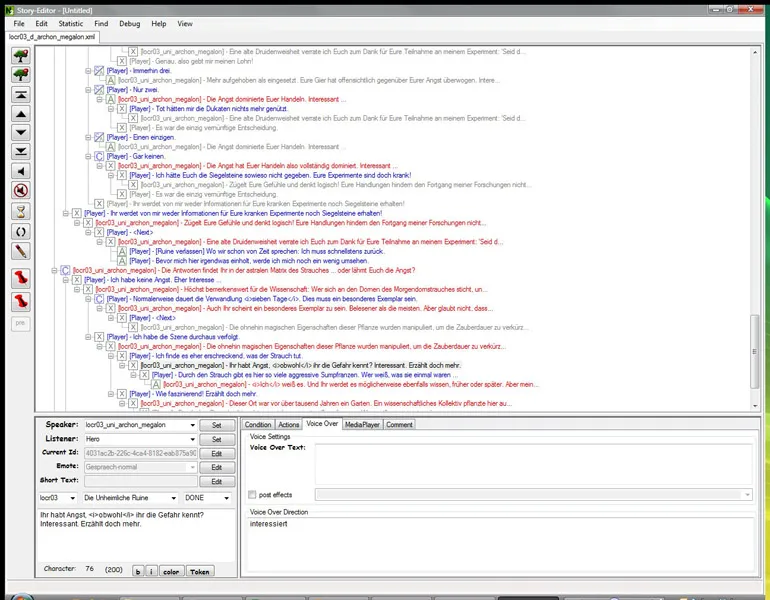Click the speaker volume icon in sidebar

point(19,171)
